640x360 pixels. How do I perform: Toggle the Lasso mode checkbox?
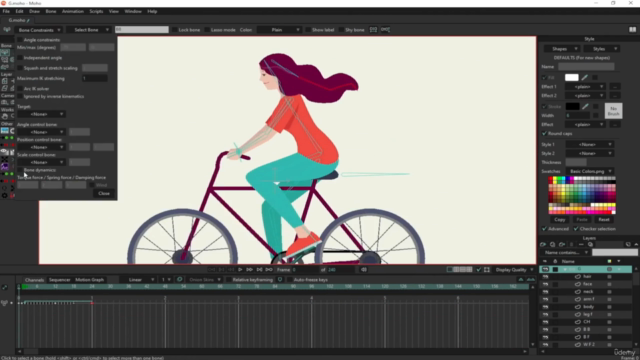[x=207, y=30]
